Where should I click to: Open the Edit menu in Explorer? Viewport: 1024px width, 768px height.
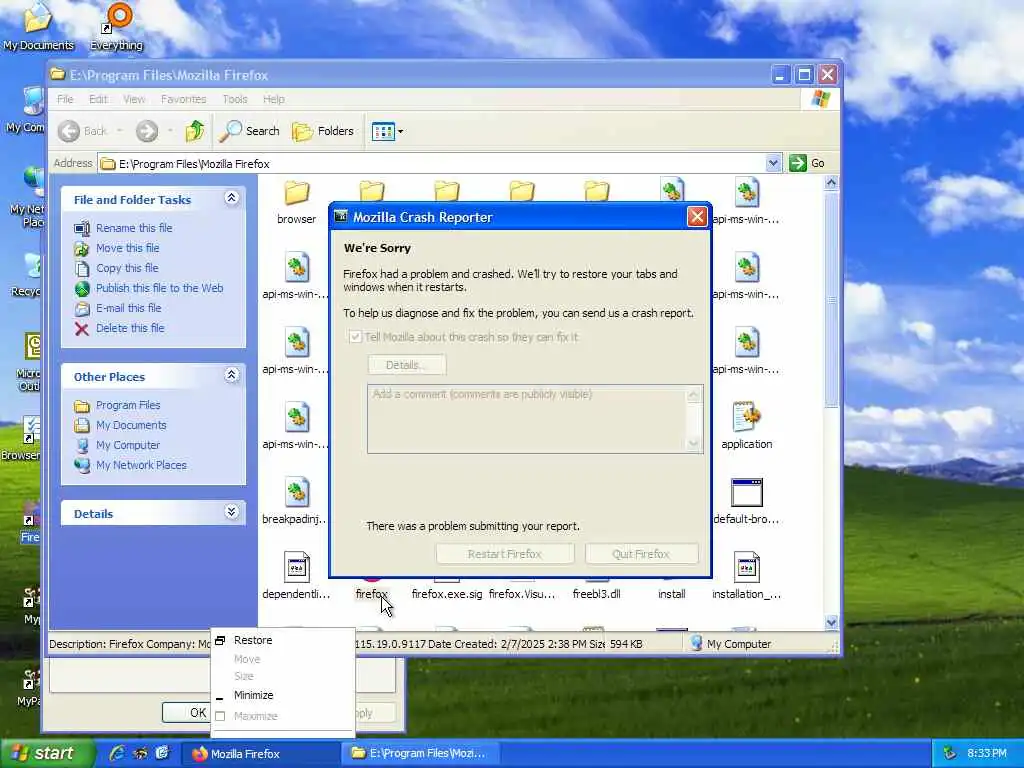pos(98,99)
